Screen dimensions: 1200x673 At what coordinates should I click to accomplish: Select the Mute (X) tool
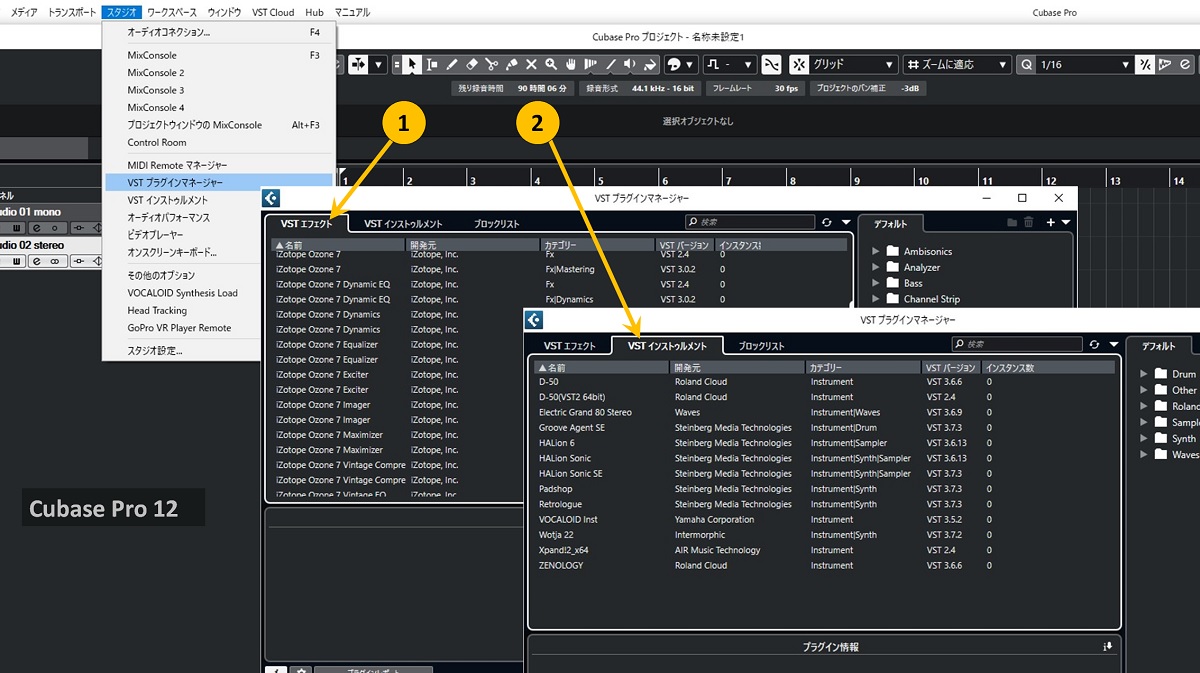(531, 64)
